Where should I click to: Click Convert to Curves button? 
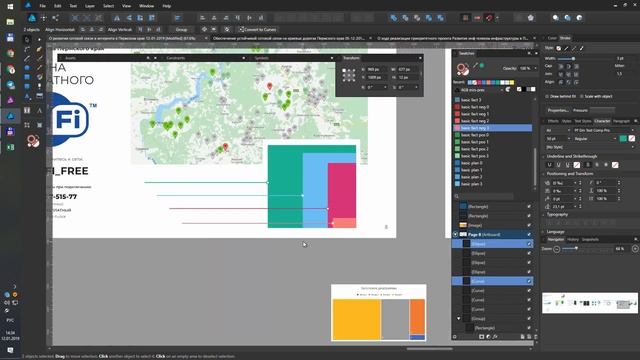click(258, 29)
